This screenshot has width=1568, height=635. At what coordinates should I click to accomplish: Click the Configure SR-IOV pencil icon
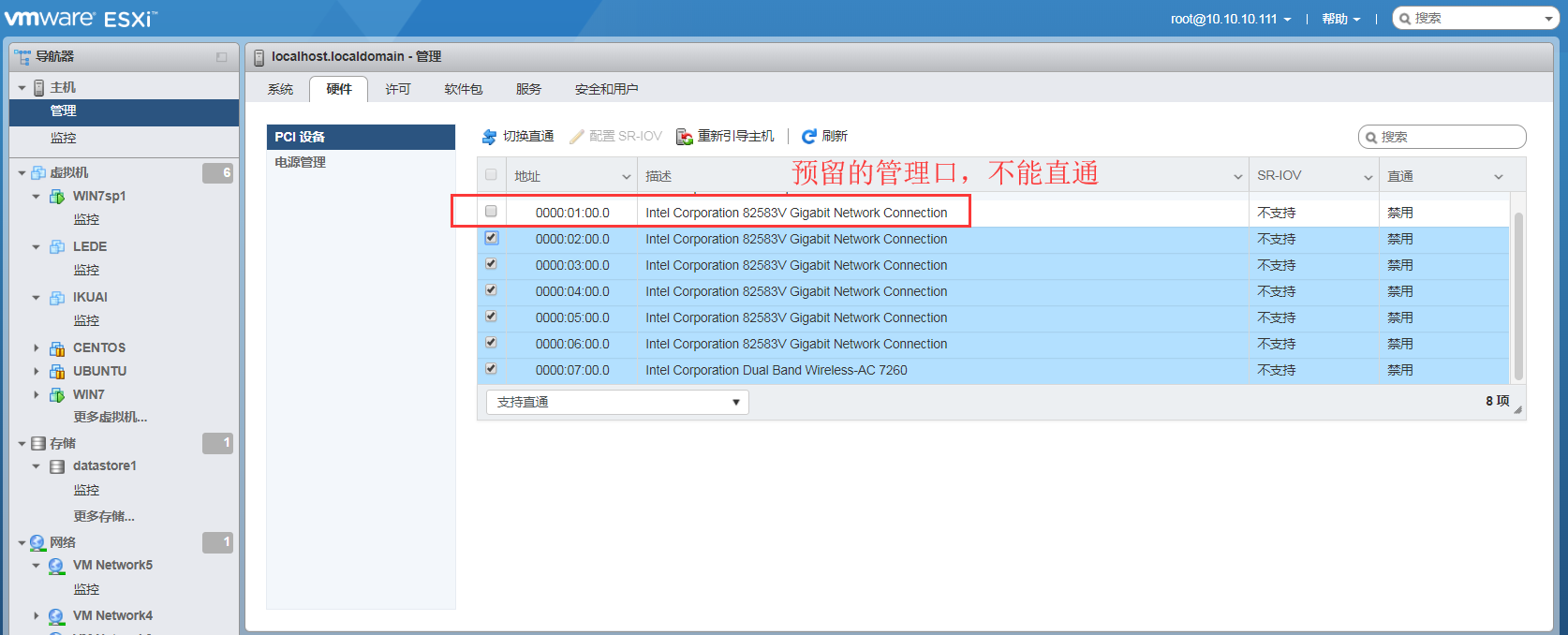click(577, 137)
